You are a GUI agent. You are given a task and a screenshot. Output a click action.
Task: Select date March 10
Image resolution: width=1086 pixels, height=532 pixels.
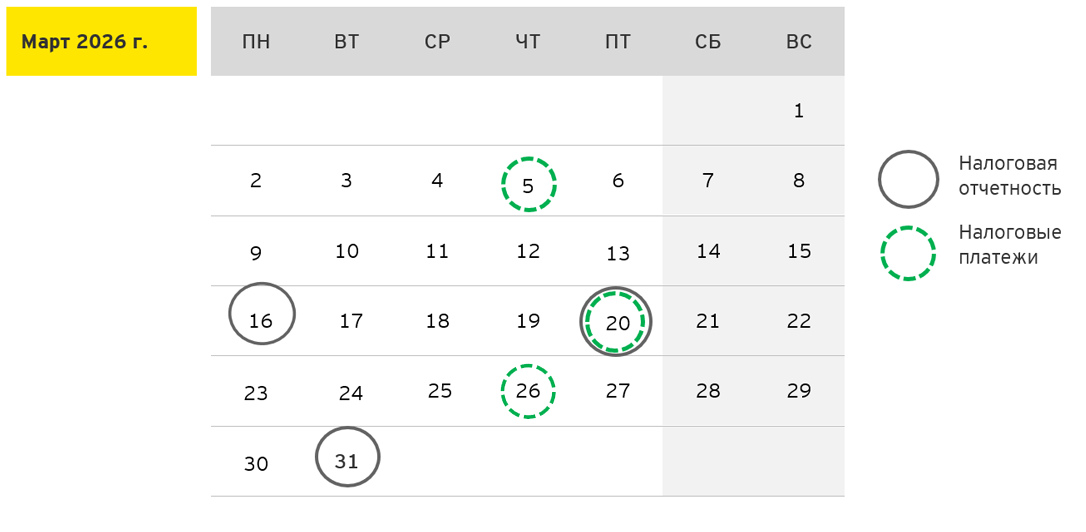click(x=347, y=251)
